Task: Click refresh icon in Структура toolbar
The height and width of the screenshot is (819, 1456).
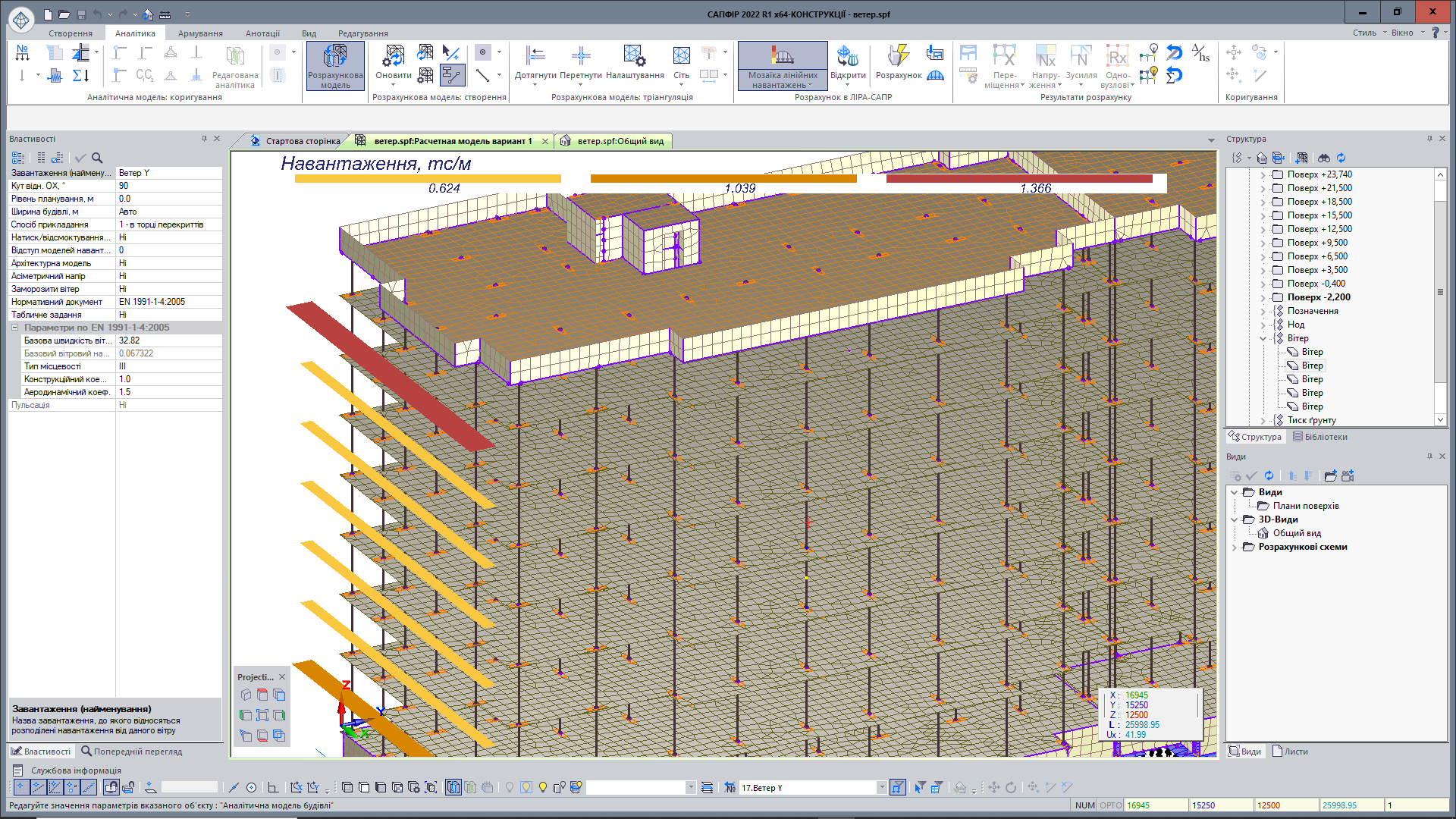Action: pos(1341,158)
